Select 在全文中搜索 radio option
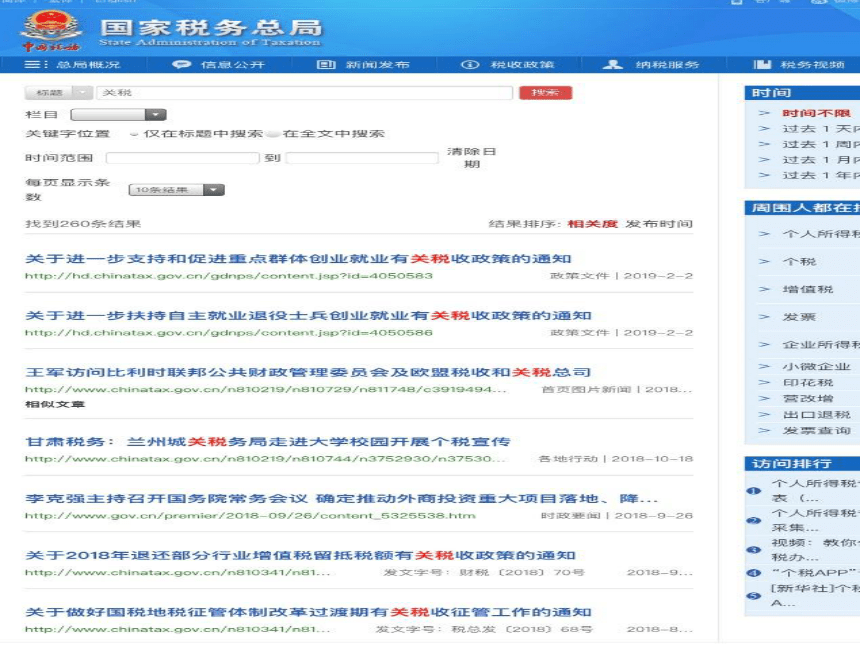This screenshot has height=645, width=860. 273,134
